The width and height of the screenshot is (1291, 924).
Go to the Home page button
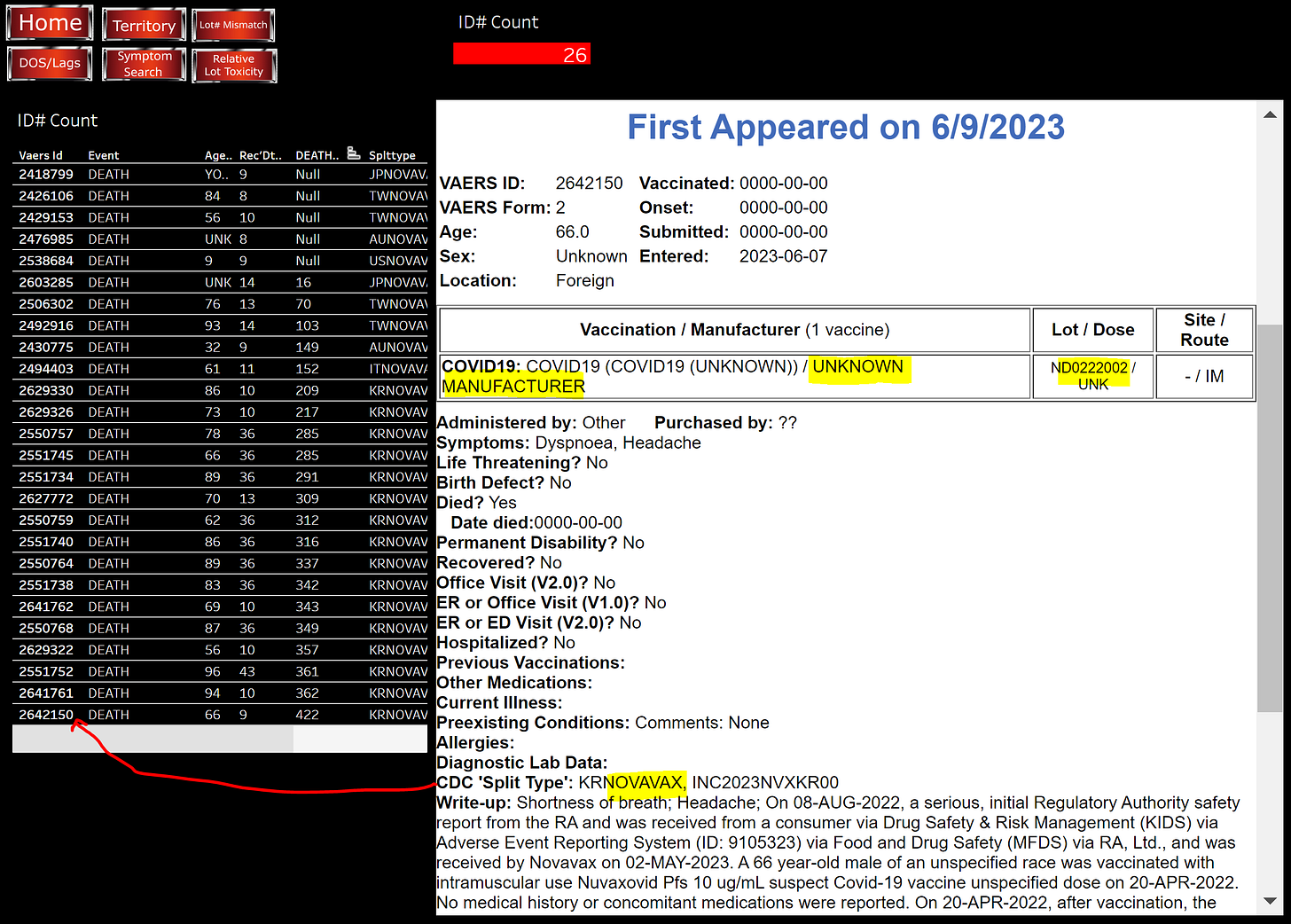[50, 23]
